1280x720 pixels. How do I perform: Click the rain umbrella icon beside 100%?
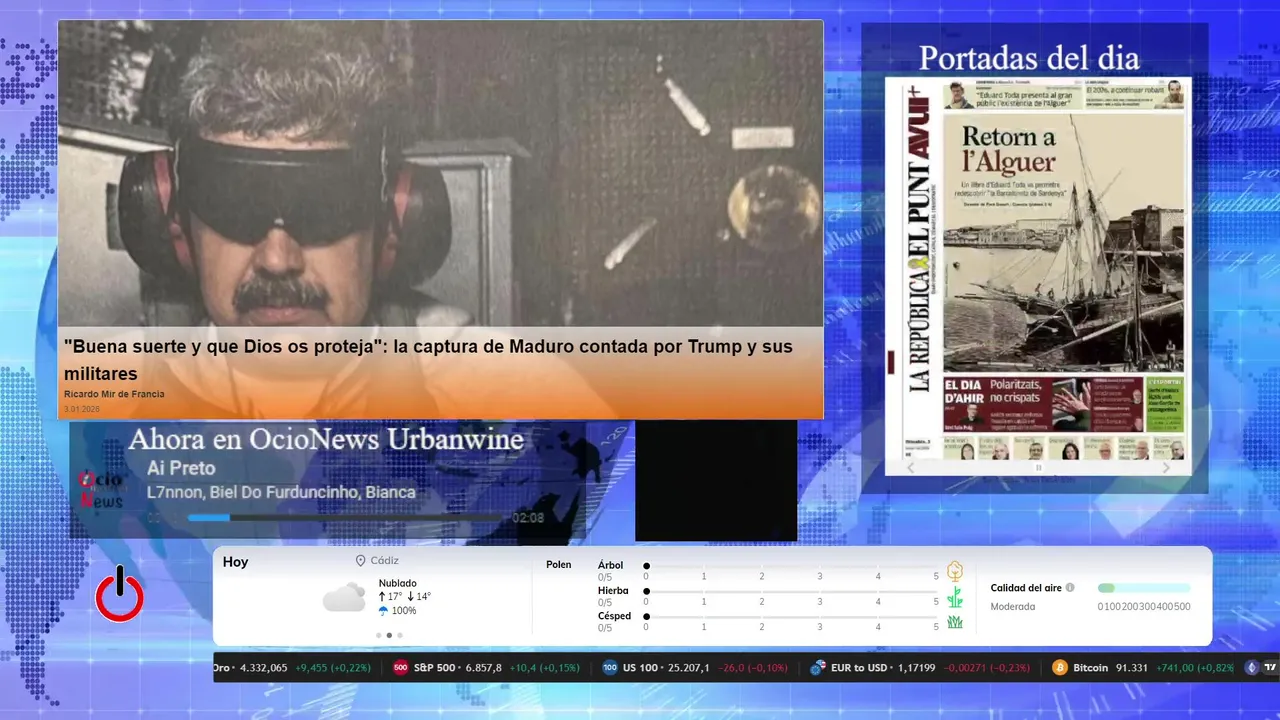point(383,611)
